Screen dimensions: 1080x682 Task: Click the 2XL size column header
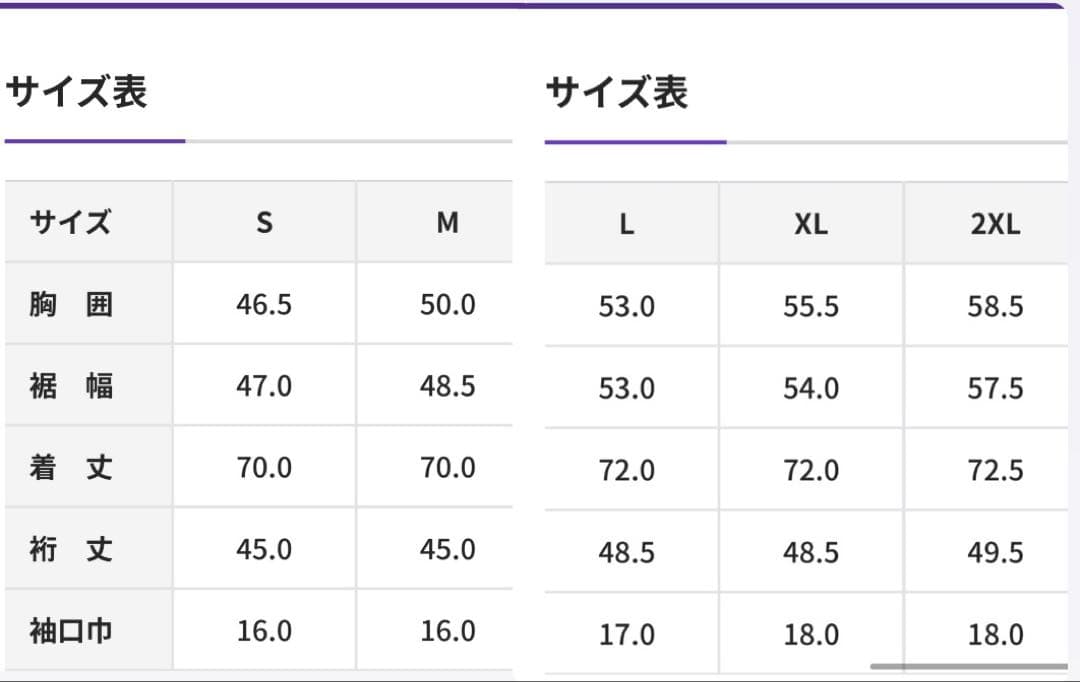coord(995,225)
